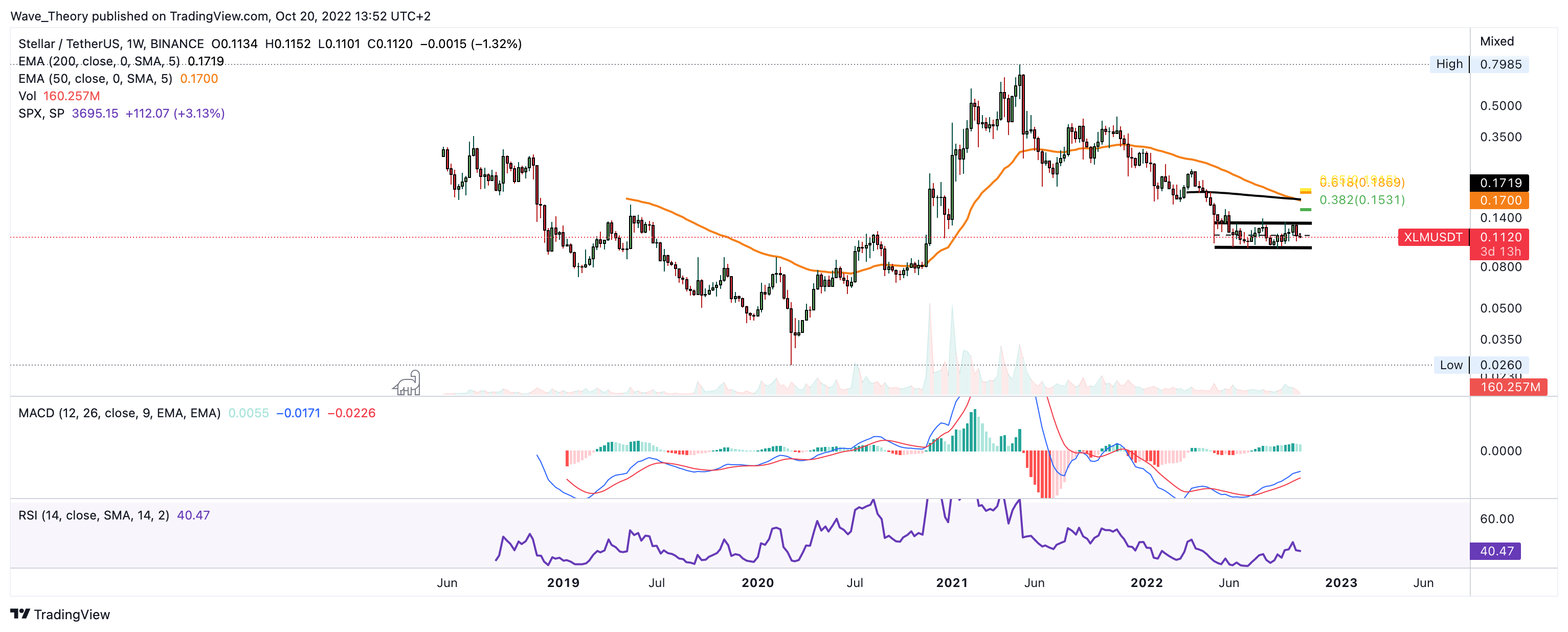Click the purple 40.47 RSI axis label

(x=1496, y=550)
